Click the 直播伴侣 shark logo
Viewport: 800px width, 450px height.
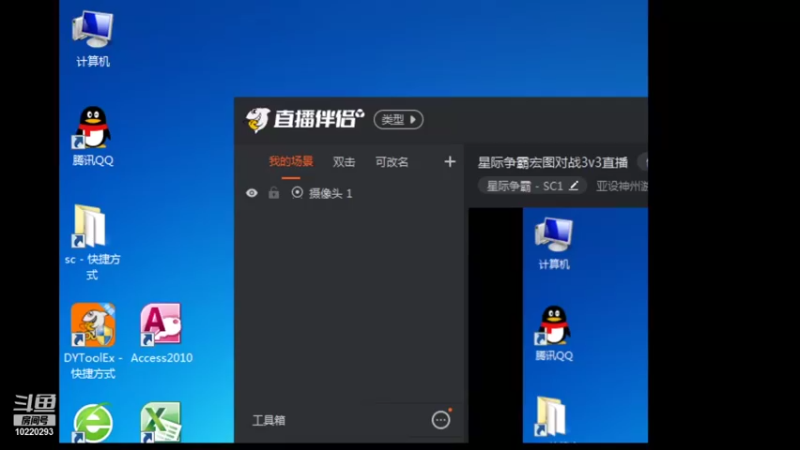tap(257, 120)
